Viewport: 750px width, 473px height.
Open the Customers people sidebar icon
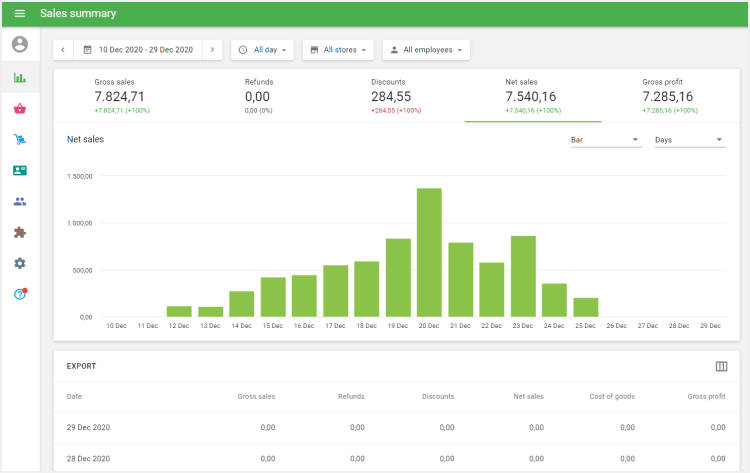pos(20,202)
